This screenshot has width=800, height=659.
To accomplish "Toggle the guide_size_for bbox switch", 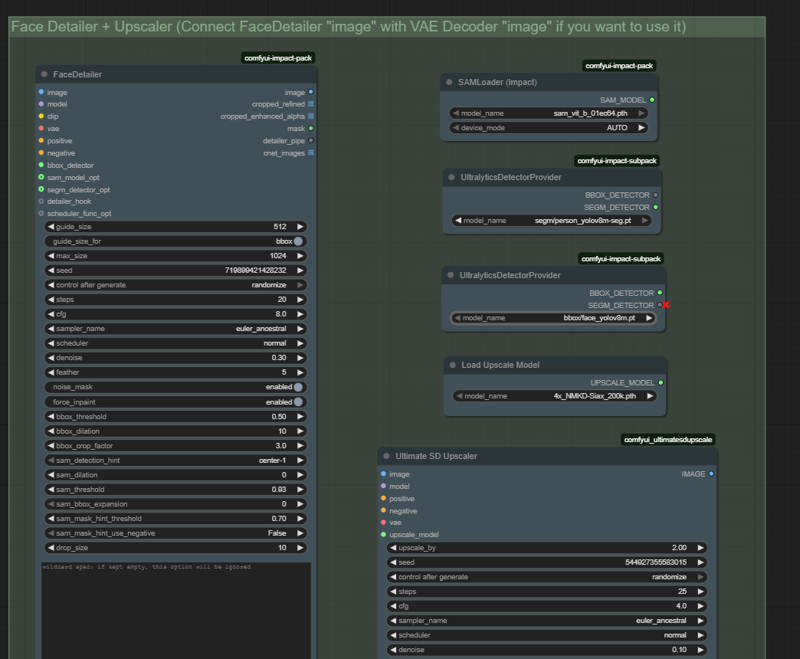I will 298,241.
